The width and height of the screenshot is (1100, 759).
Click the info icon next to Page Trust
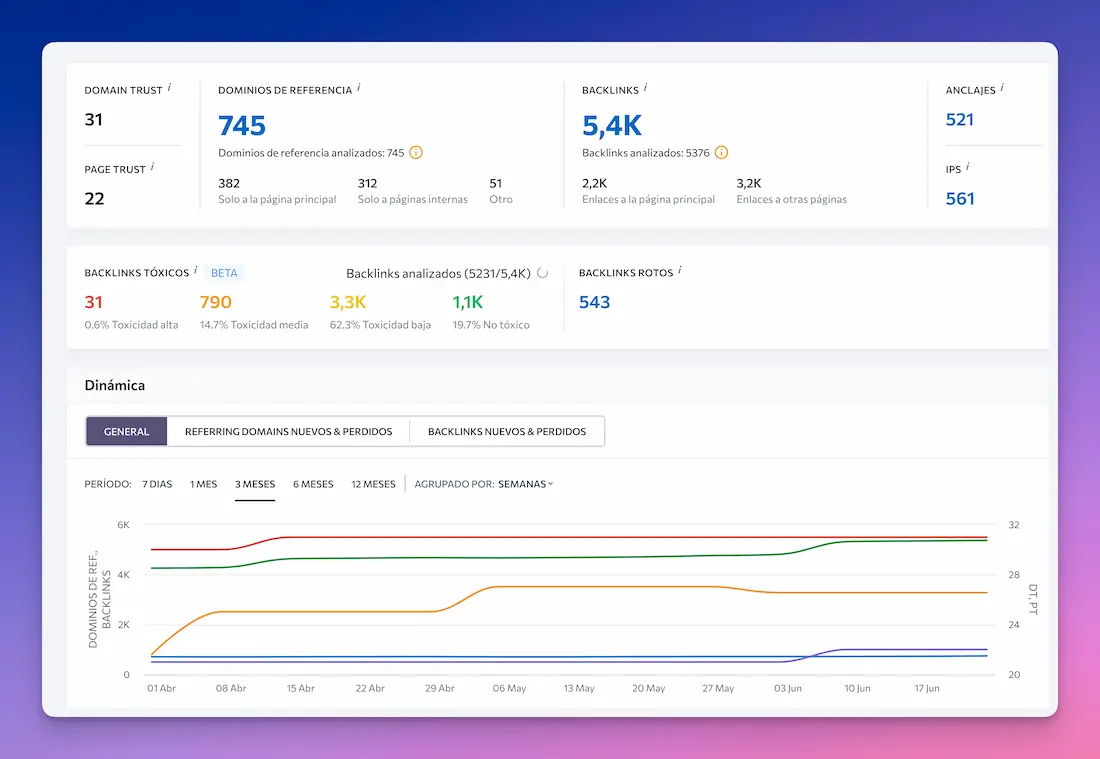(152, 167)
